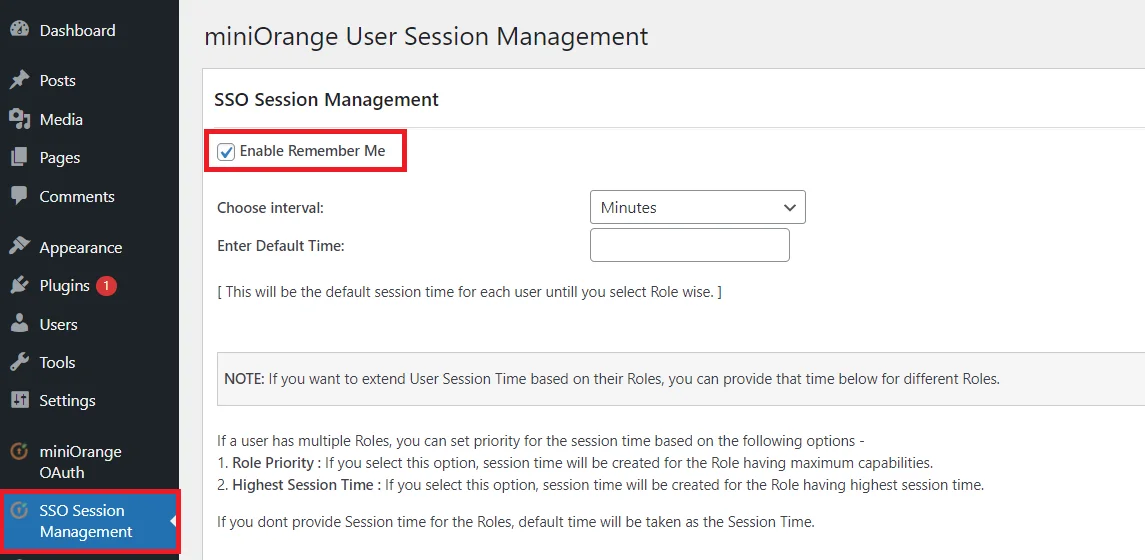Click the Enter Default Time label
This screenshot has height=560, width=1145.
[280, 246]
